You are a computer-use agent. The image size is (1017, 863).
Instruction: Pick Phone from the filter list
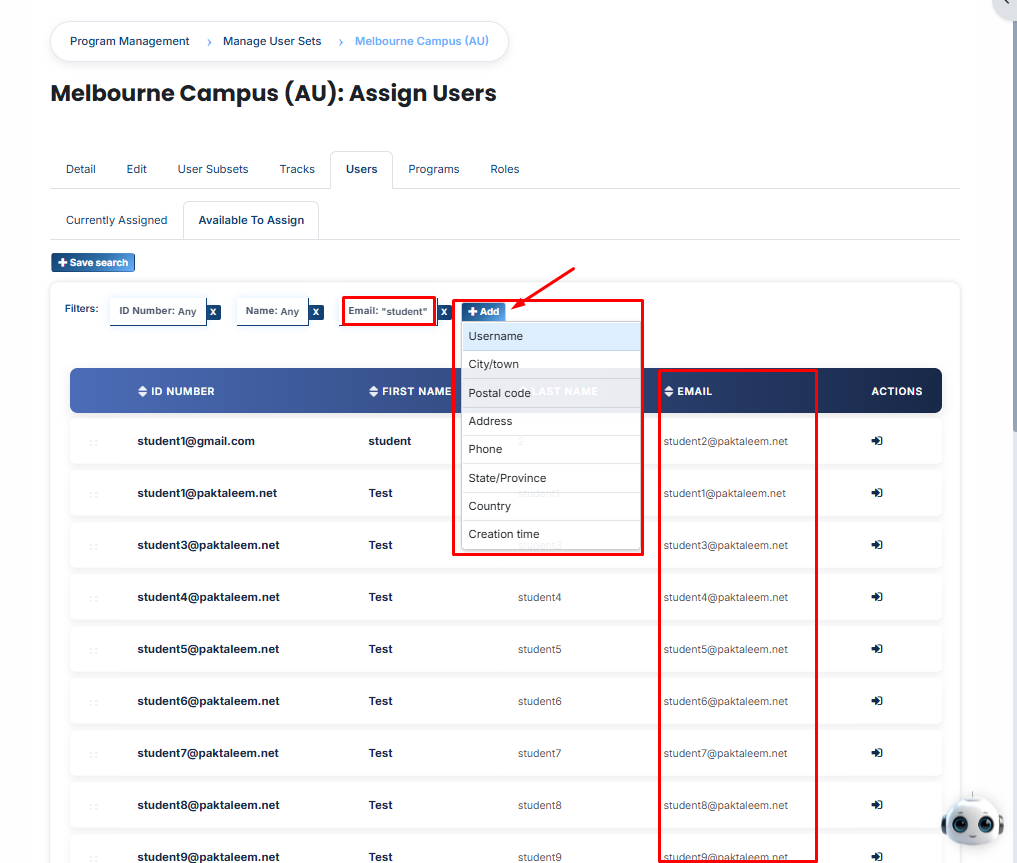[551, 449]
